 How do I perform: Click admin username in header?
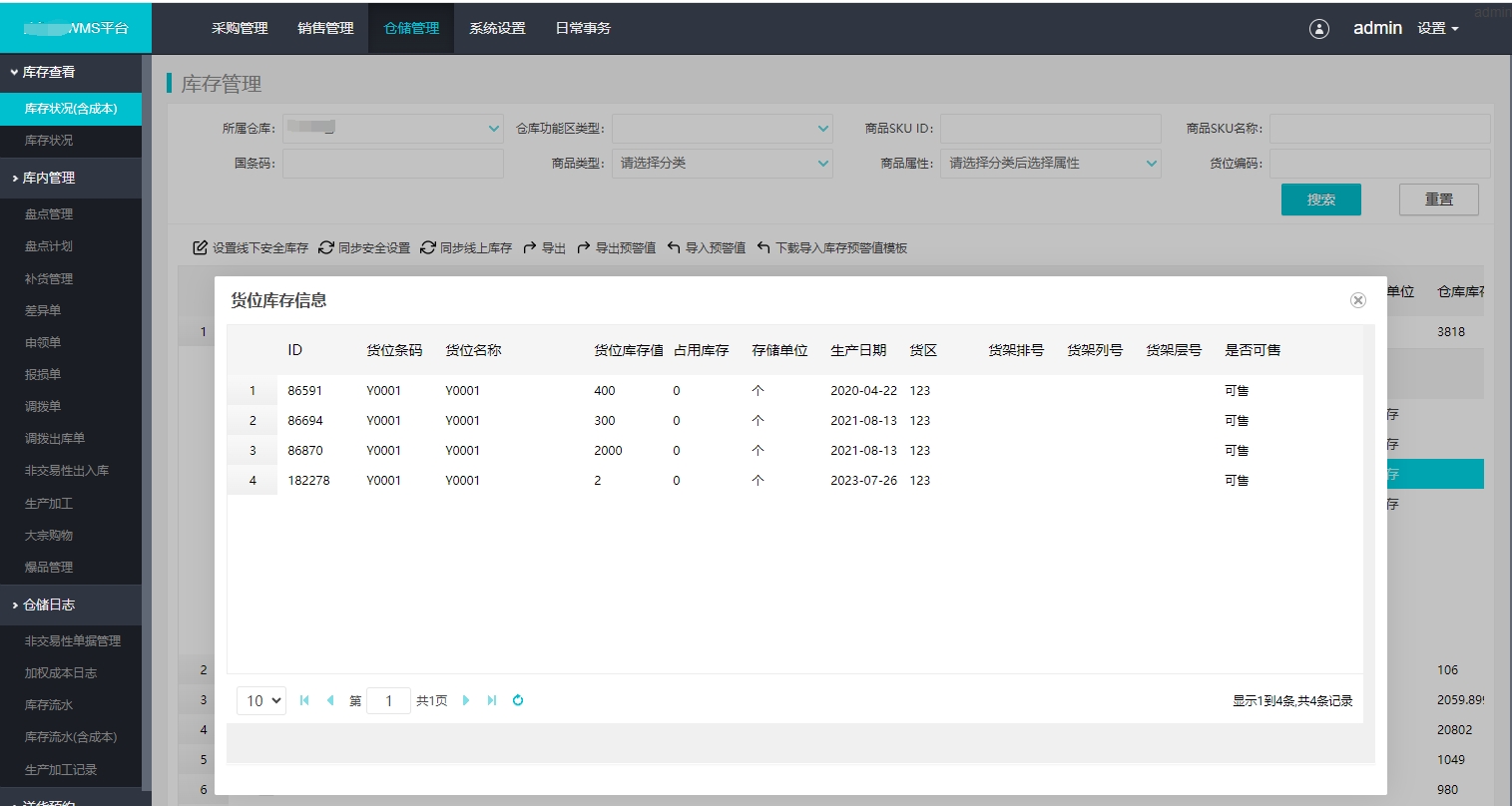tap(1377, 29)
